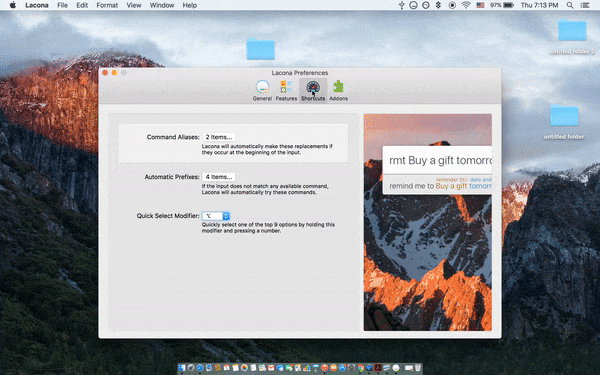This screenshot has width=600, height=375.
Task: Open the Addons puzzle-piece tab
Action: click(x=338, y=91)
